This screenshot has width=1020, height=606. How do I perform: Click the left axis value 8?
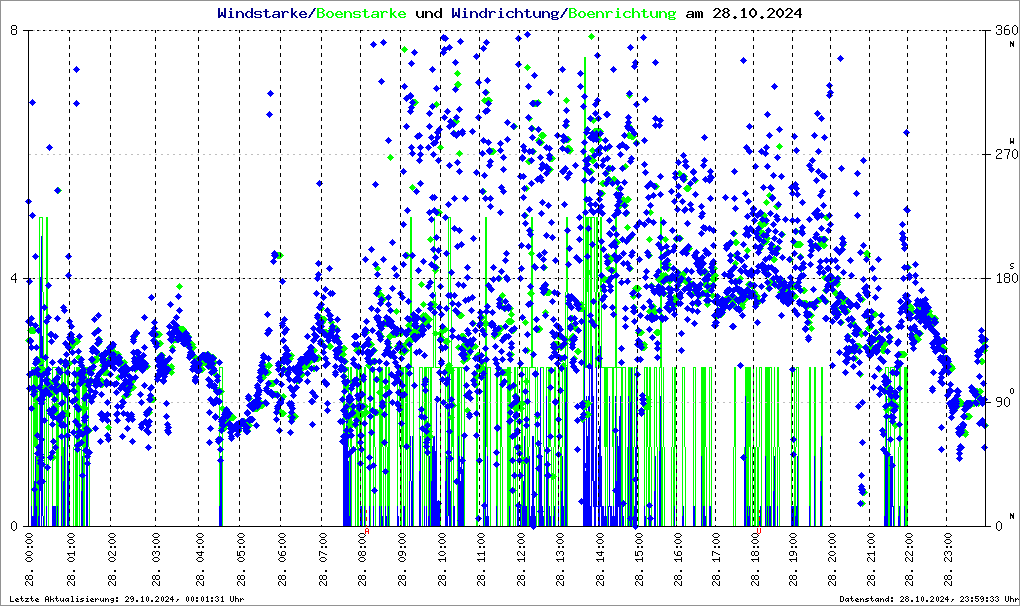15,31
